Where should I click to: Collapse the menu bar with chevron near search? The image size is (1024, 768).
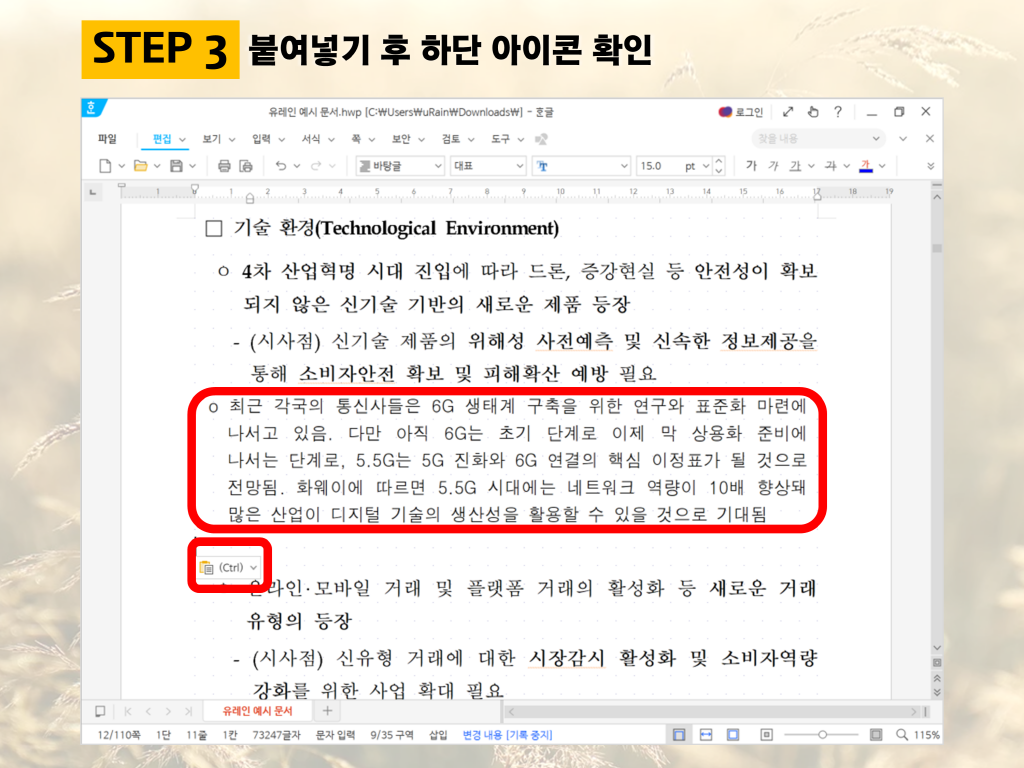coord(903,138)
